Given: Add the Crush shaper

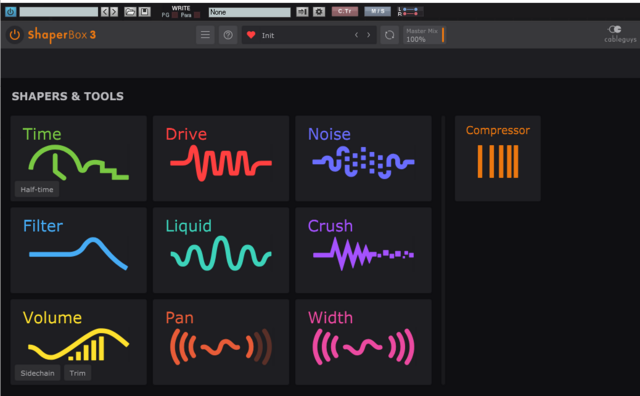Looking at the screenshot, I should point(363,250).
